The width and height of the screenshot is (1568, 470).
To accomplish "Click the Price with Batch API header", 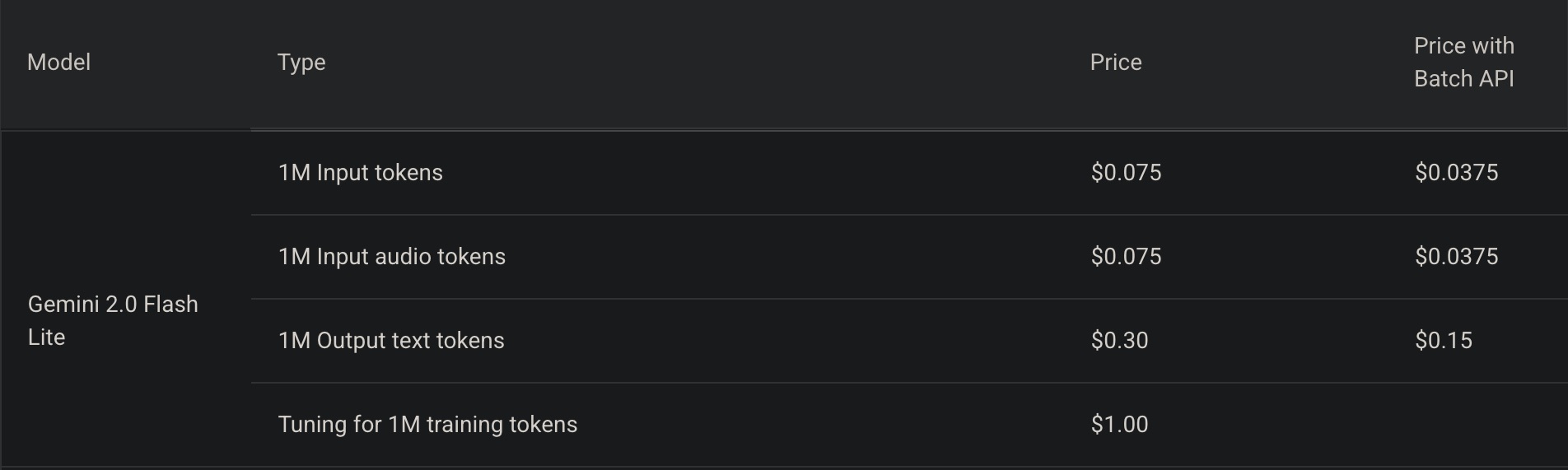I will 1463,63.
